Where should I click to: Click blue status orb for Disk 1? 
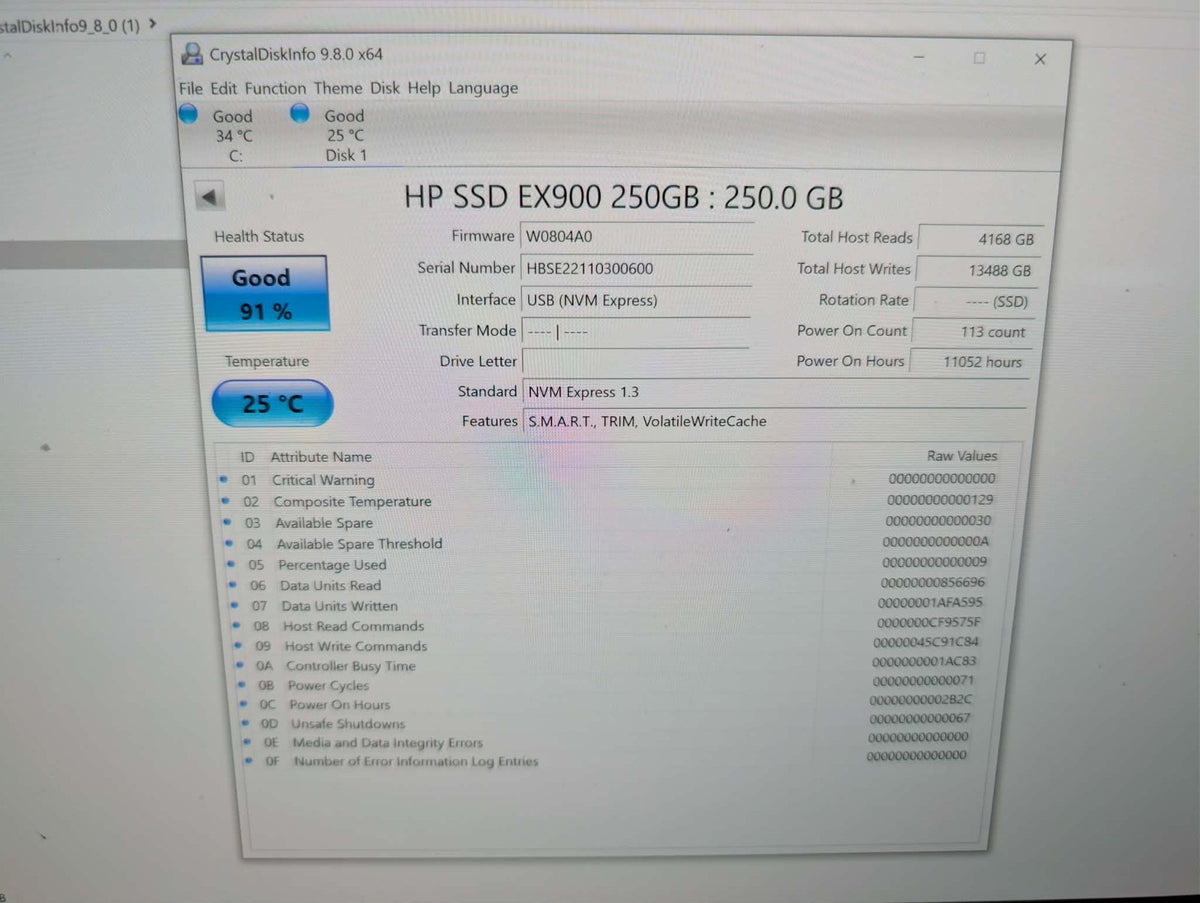(x=300, y=114)
